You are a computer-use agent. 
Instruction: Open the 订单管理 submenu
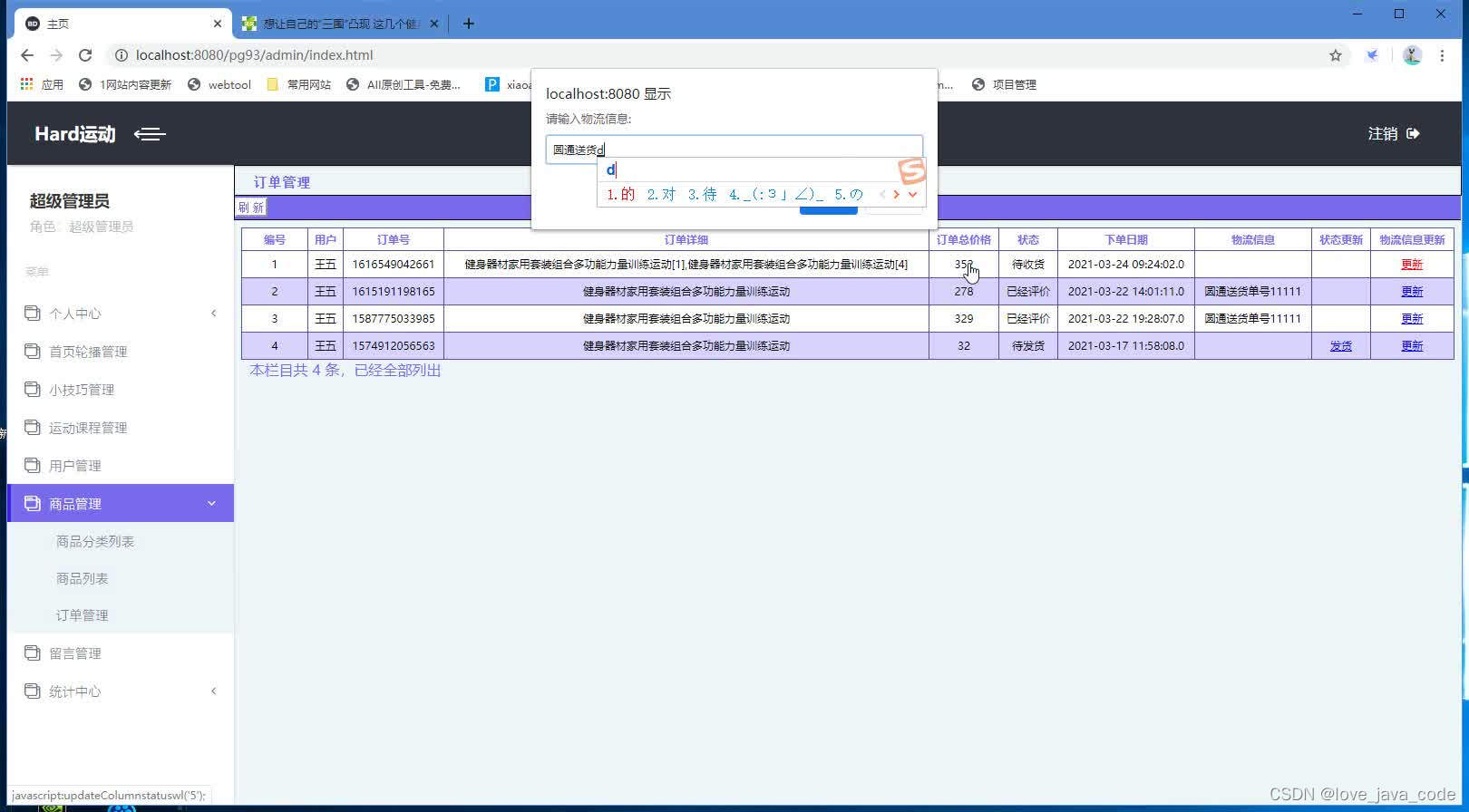tap(83, 615)
